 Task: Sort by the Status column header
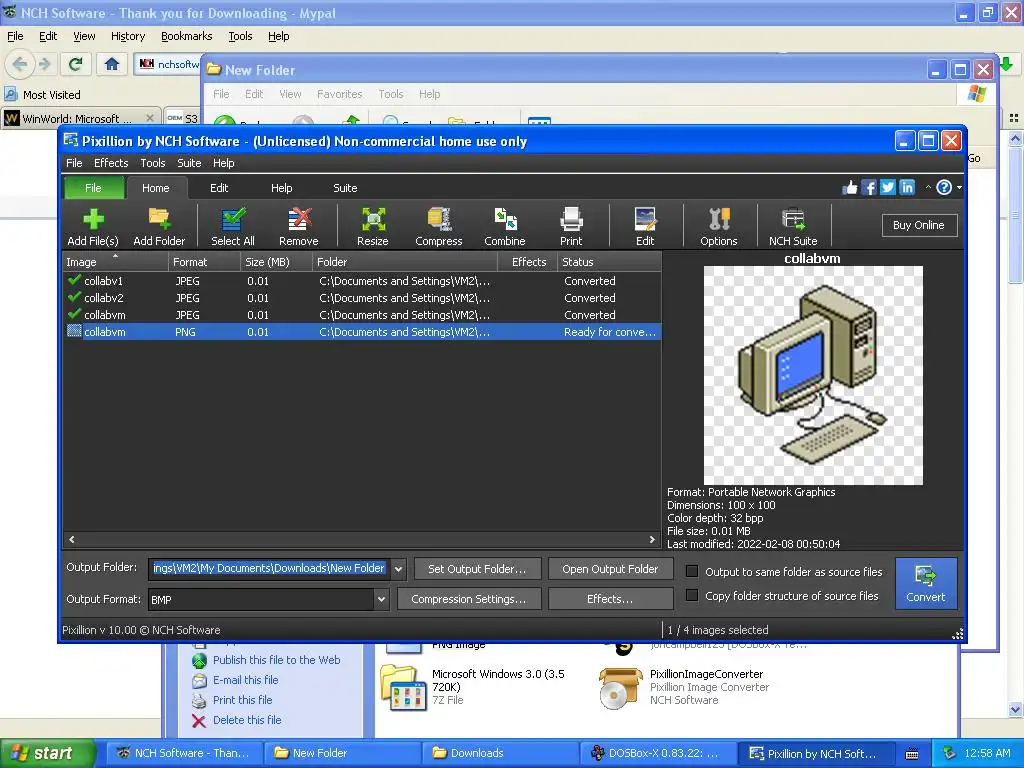click(x=609, y=262)
